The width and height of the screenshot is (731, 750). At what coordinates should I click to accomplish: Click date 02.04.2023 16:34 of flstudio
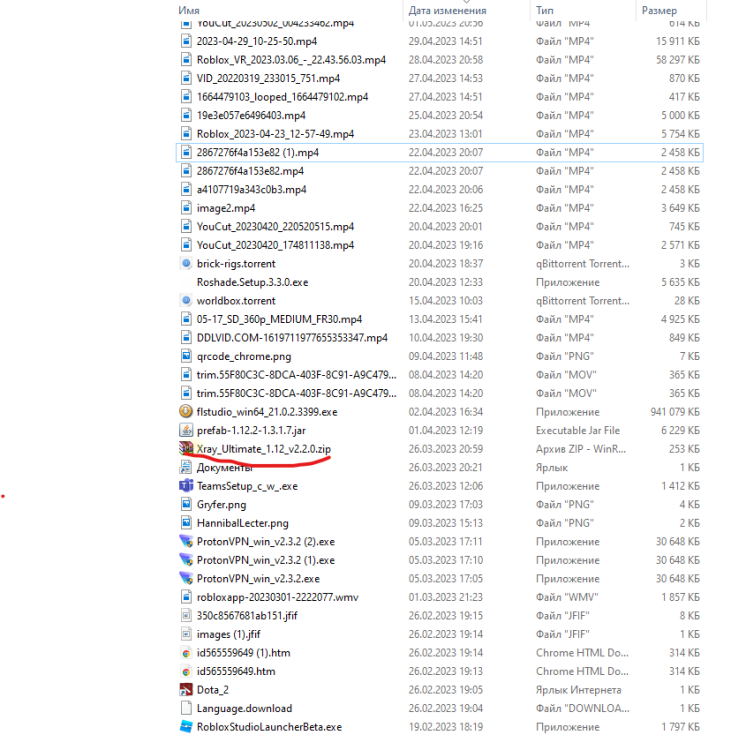click(445, 412)
